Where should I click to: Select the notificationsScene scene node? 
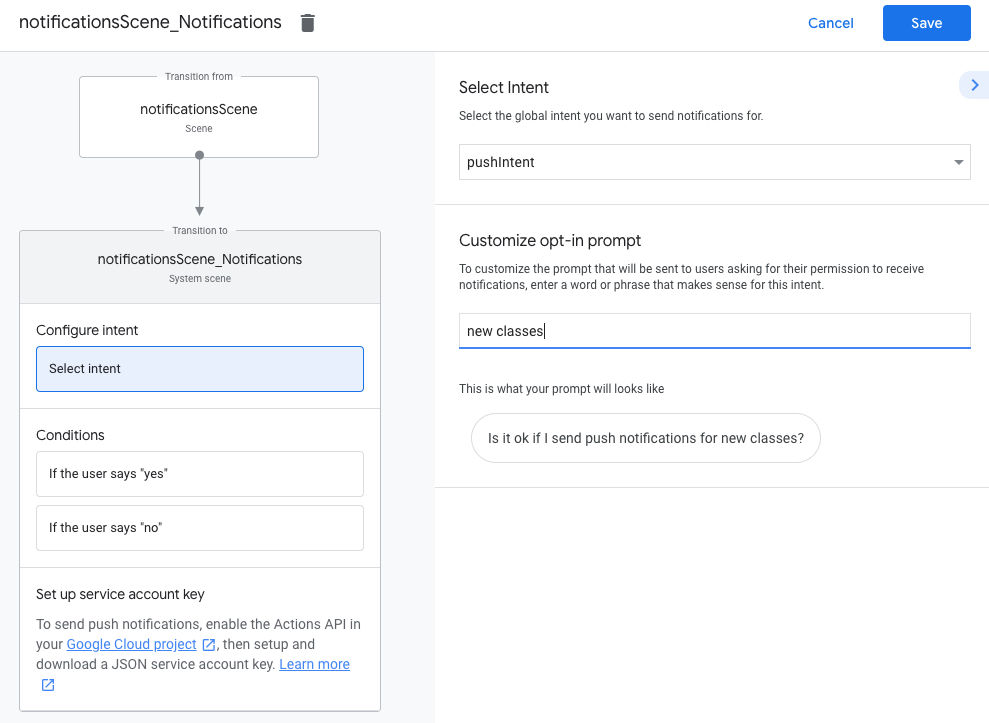point(199,117)
